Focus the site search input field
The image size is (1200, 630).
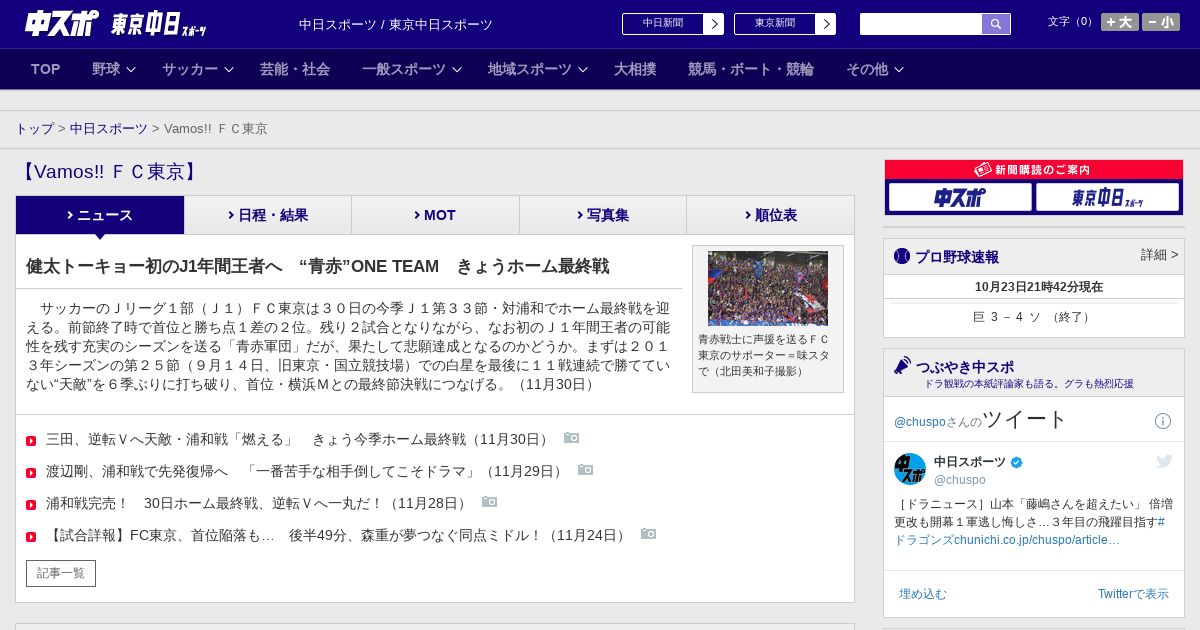(921, 24)
